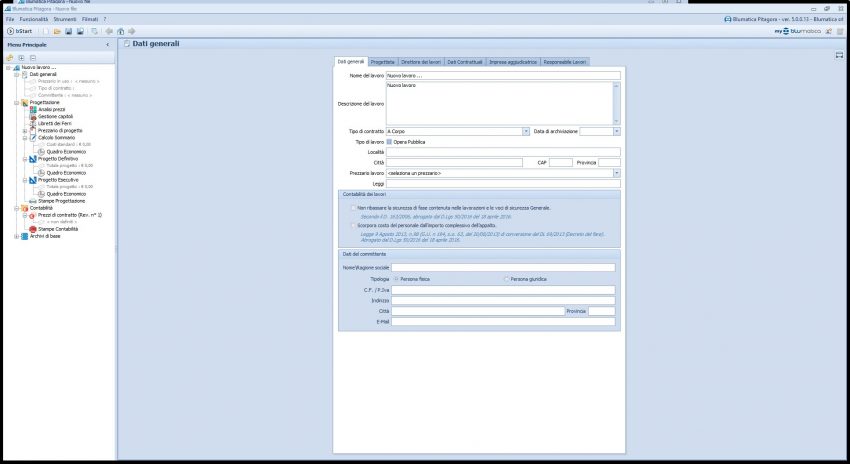
Task: Click the home icon between the arrows
Action: click(120, 31)
